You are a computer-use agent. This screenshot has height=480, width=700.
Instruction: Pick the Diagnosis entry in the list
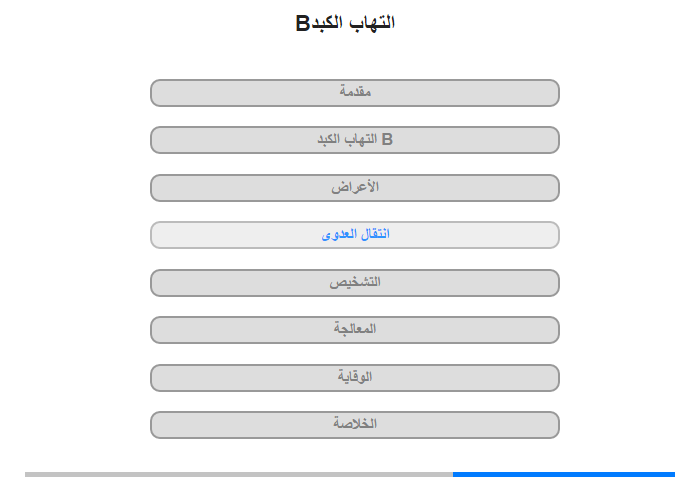click(x=354, y=283)
